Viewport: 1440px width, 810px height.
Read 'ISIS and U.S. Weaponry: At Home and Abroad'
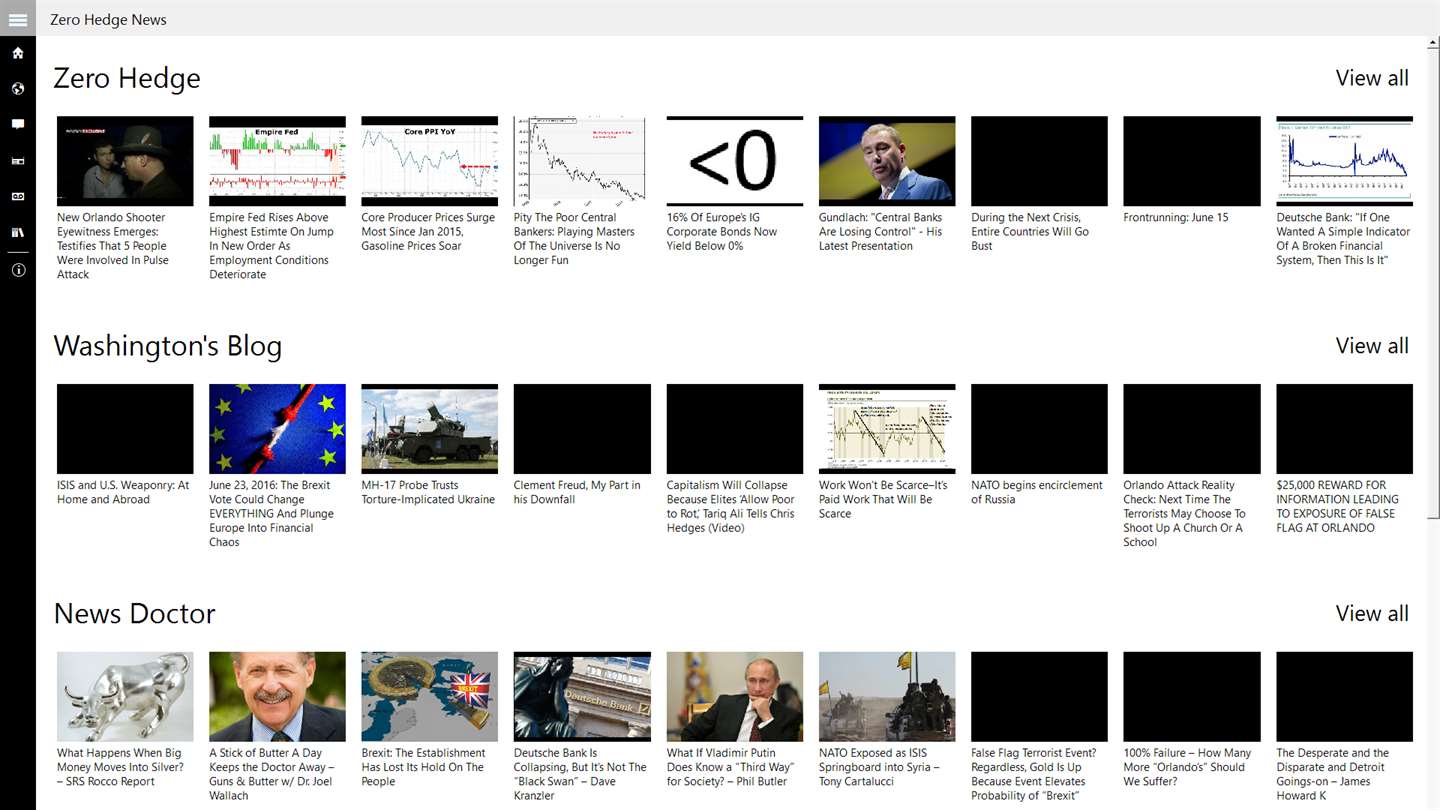click(123, 493)
